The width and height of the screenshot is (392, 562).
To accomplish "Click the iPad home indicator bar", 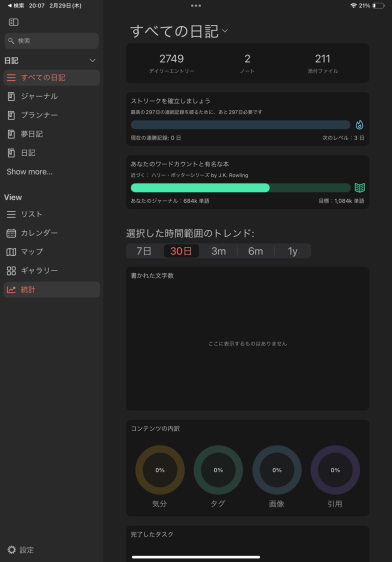I will click(196, 557).
